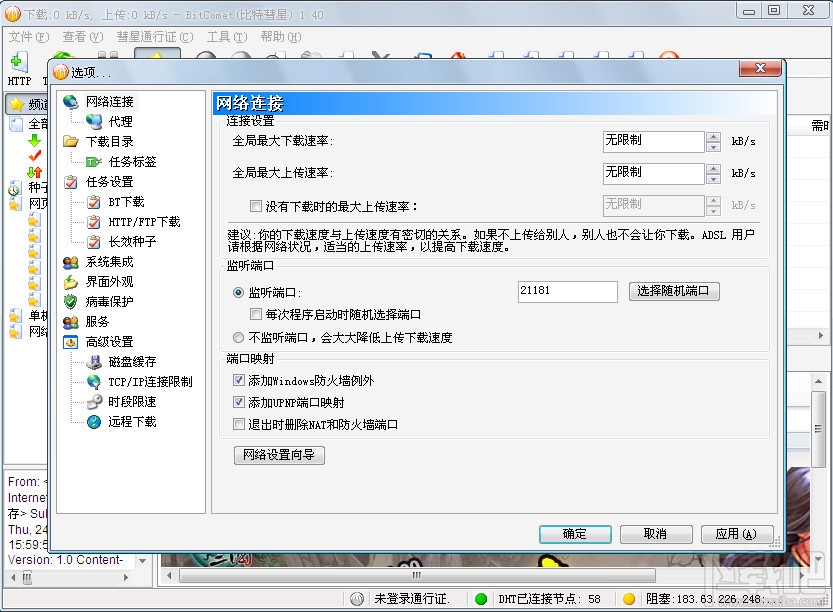Click the passport status icon in status bar
Viewport: 833px width, 612px height.
click(x=357, y=599)
